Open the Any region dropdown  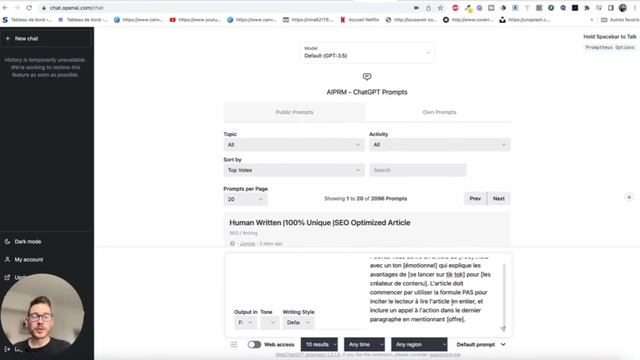click(419, 344)
